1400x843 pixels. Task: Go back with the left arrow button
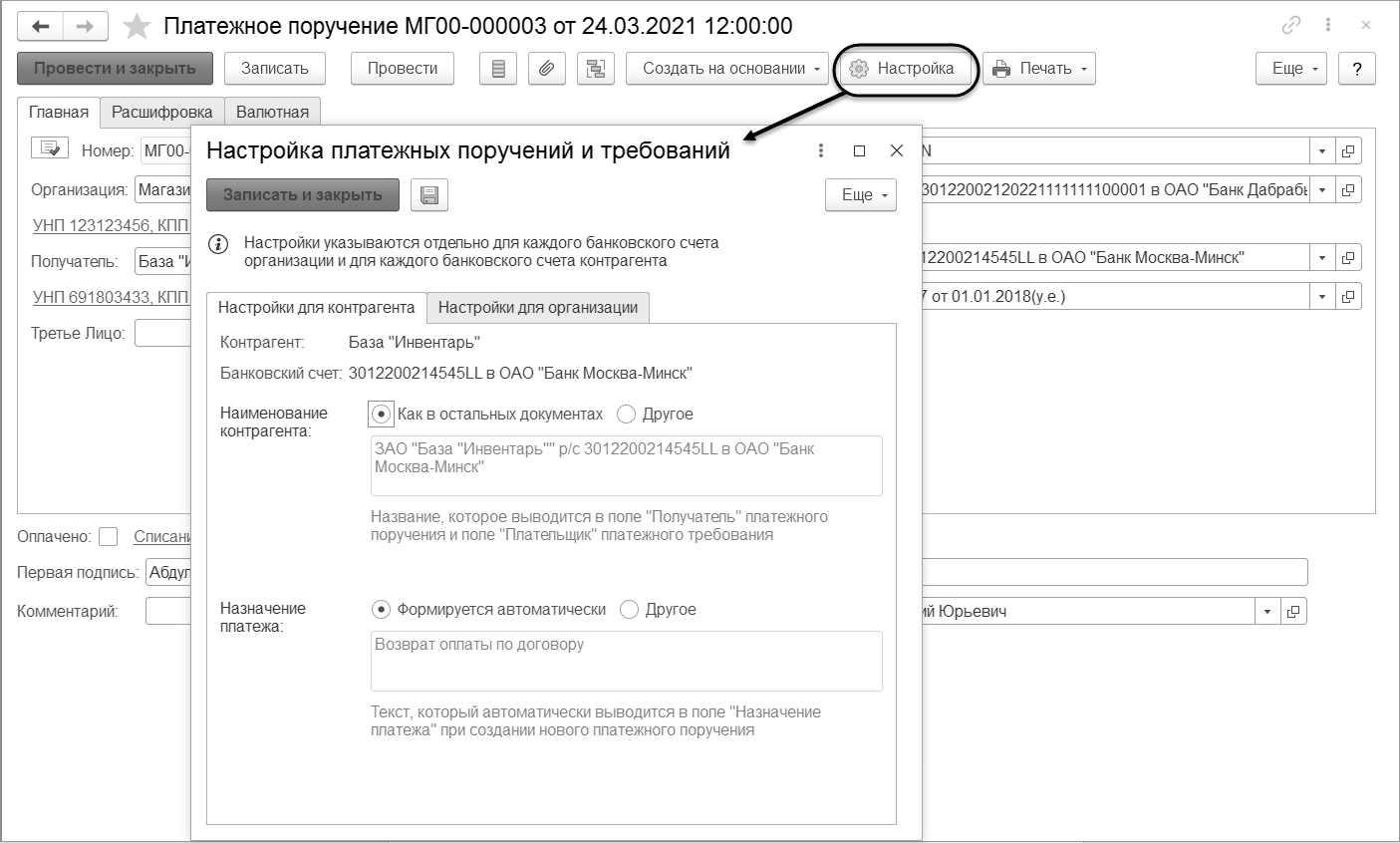pos(41,26)
